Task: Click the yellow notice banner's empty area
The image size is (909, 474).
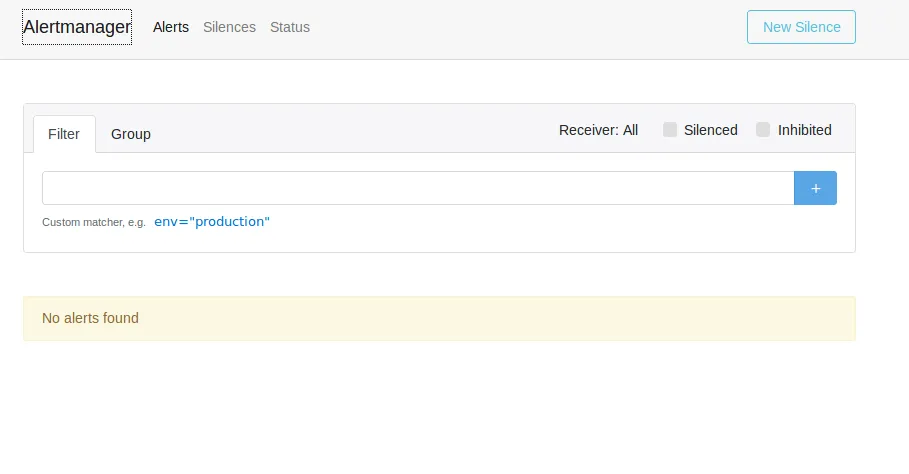Action: click(500, 318)
